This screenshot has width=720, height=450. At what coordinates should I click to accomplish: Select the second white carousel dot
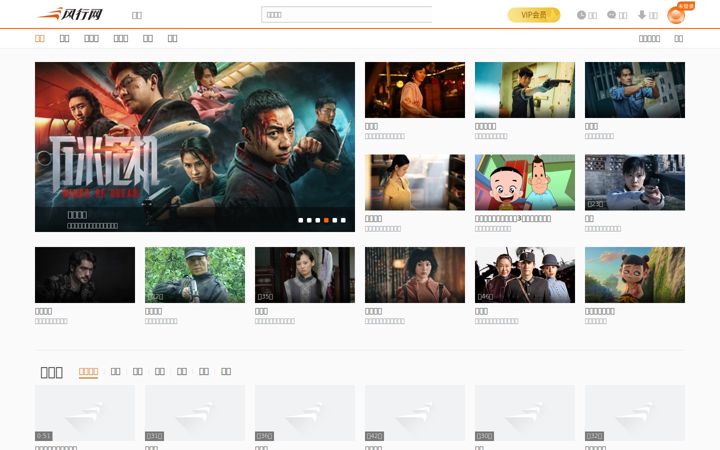click(309, 220)
